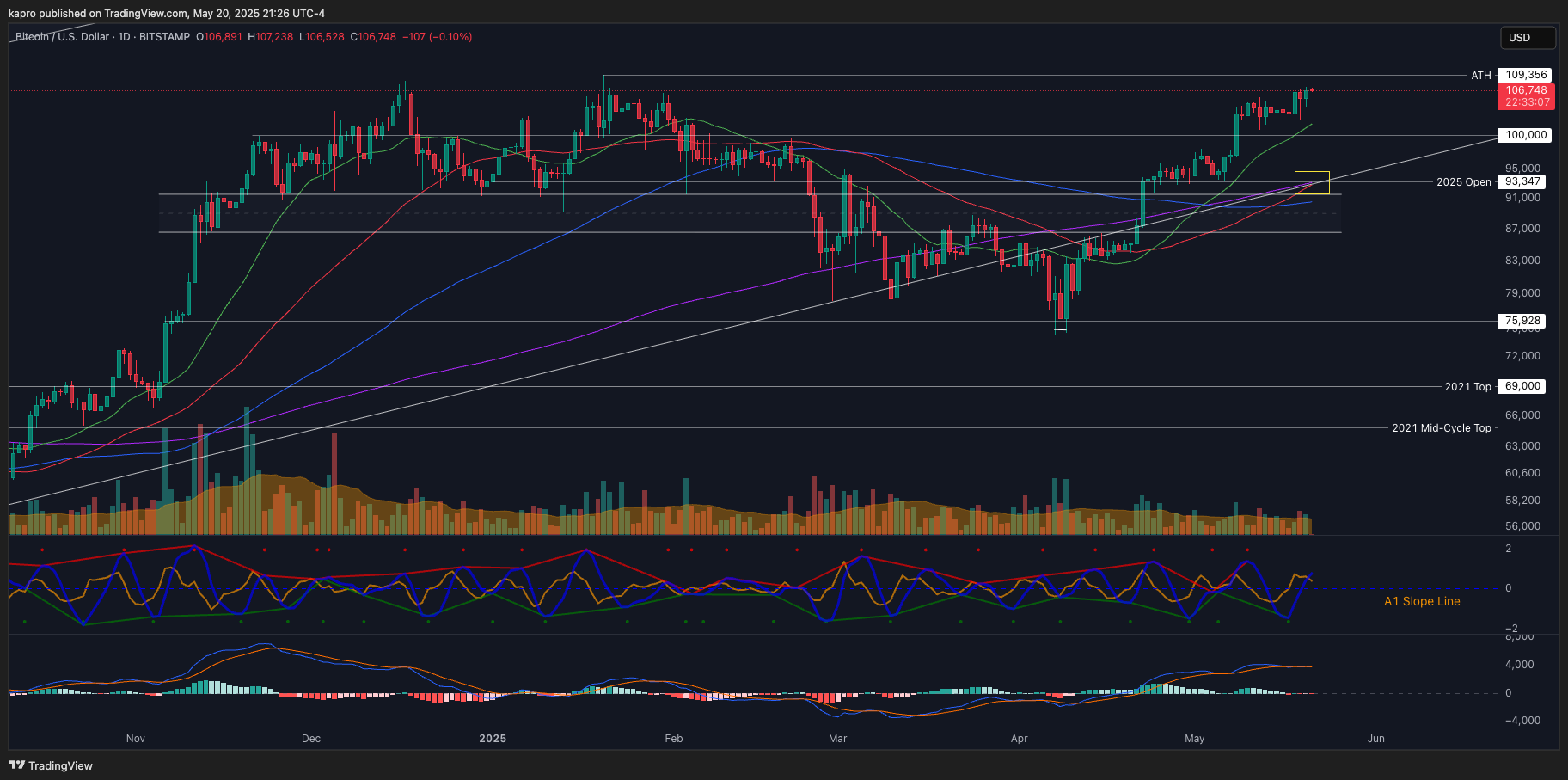Click the yellow box annotation on the chart

1312,181
